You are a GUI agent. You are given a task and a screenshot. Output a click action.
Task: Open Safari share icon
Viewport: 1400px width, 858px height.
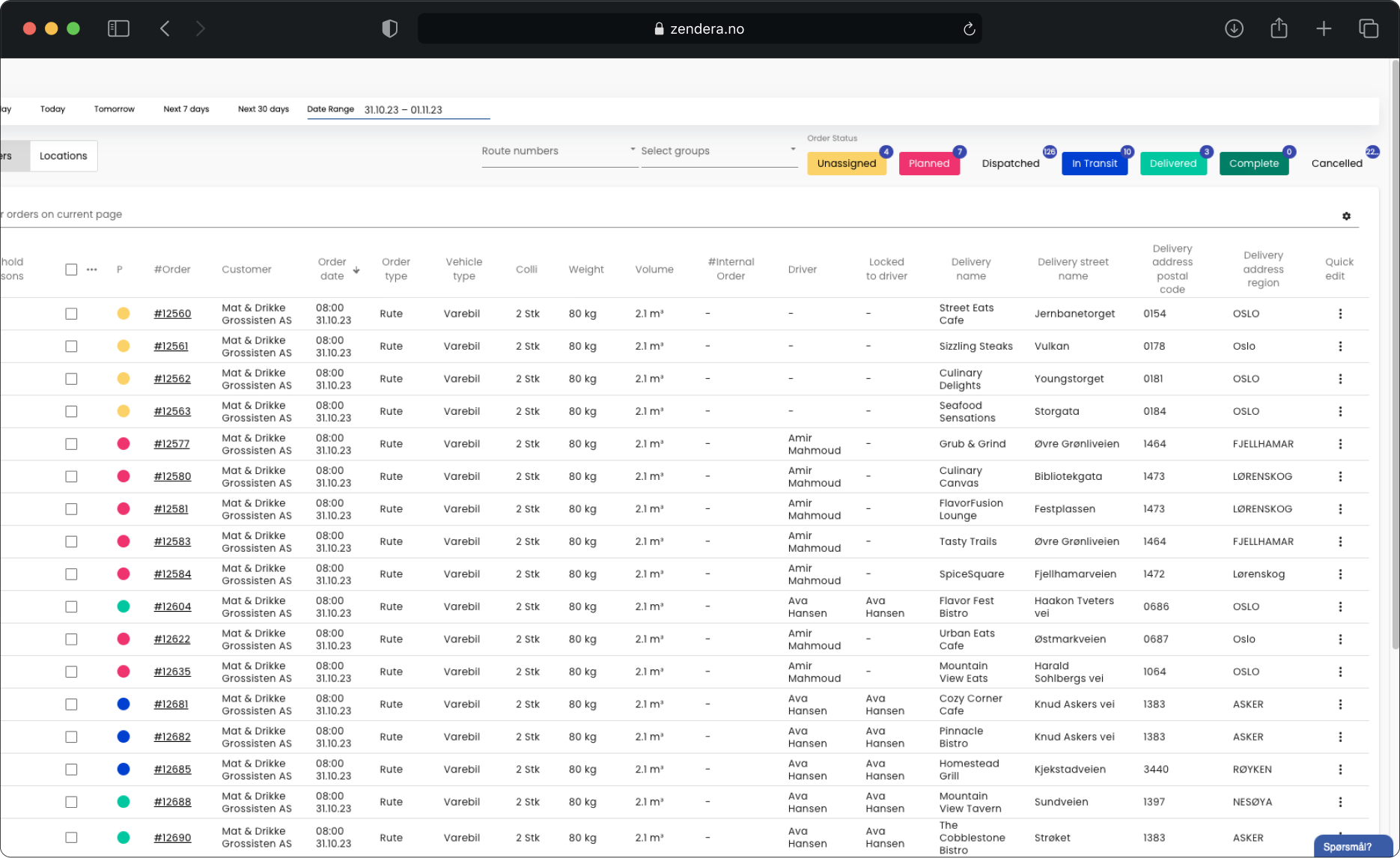point(1279,28)
